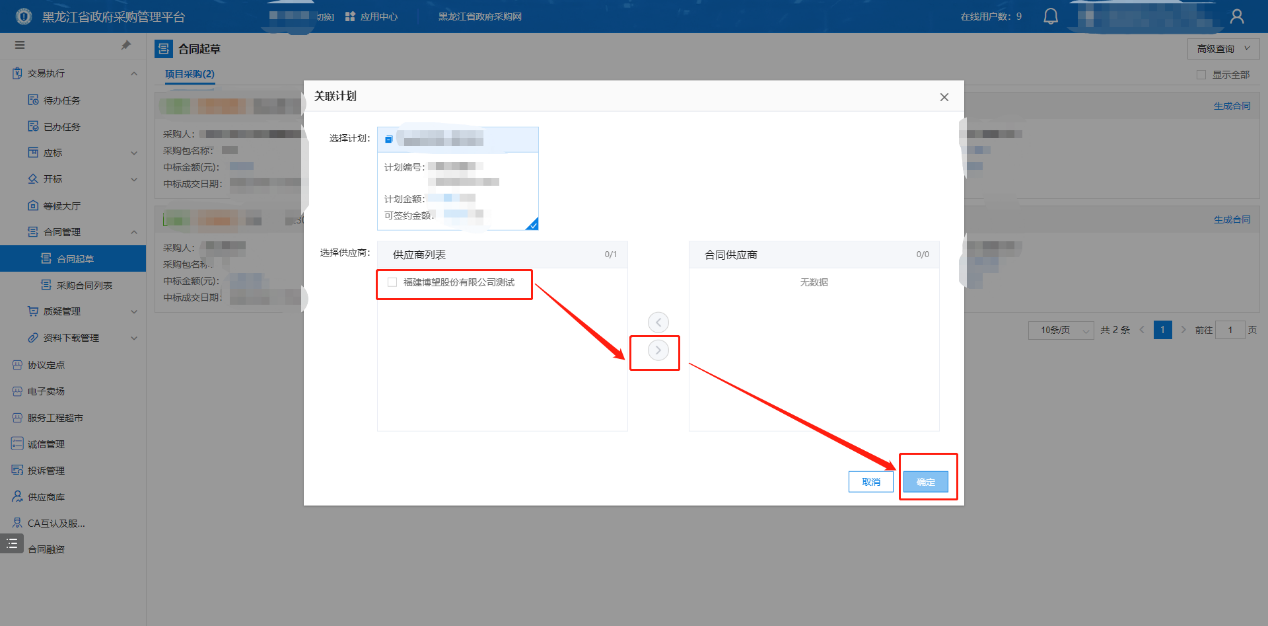The width and height of the screenshot is (1268, 626).
Task: Click the move-left transfer arrow button
Action: click(658, 322)
